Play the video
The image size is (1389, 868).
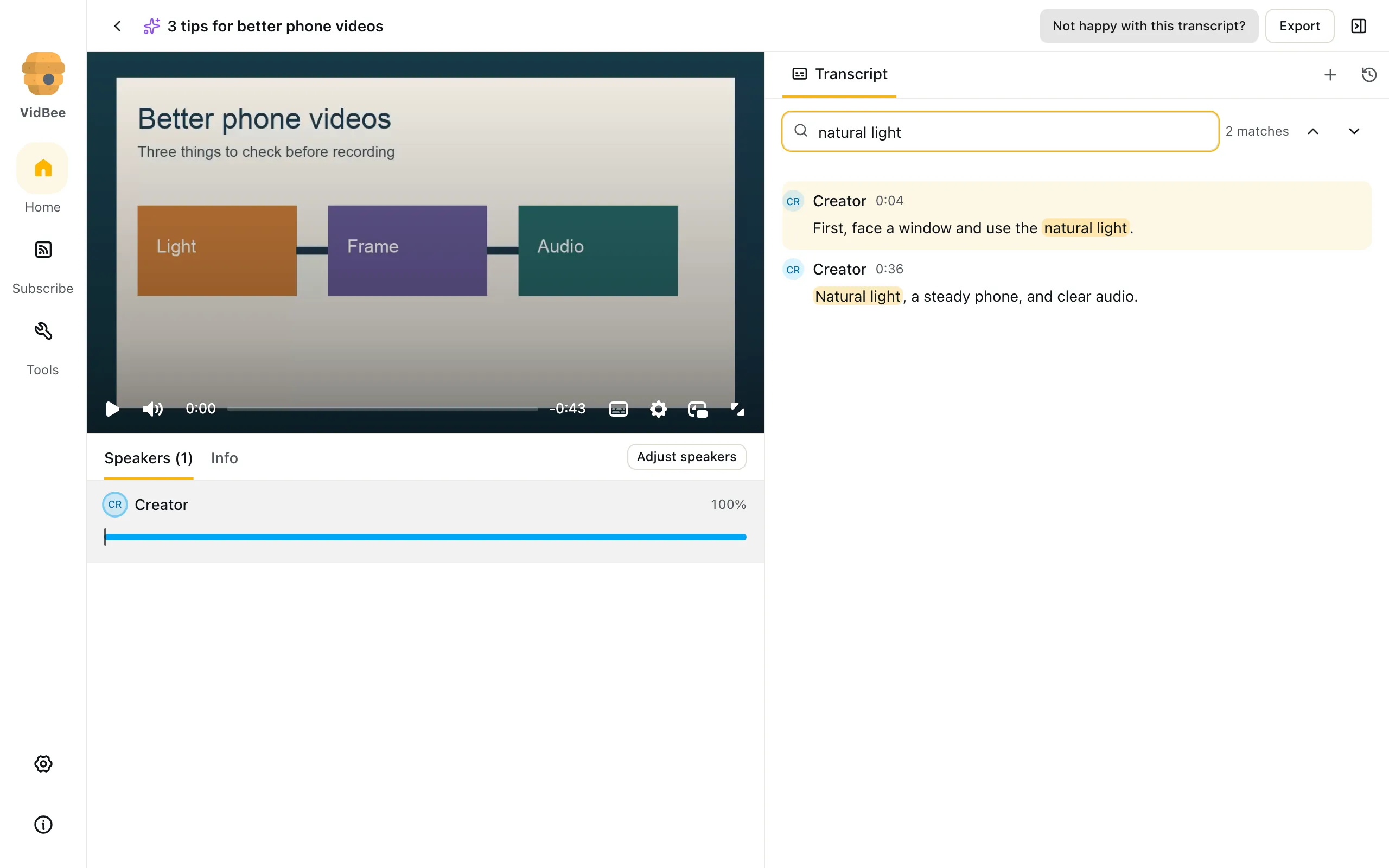tap(112, 409)
